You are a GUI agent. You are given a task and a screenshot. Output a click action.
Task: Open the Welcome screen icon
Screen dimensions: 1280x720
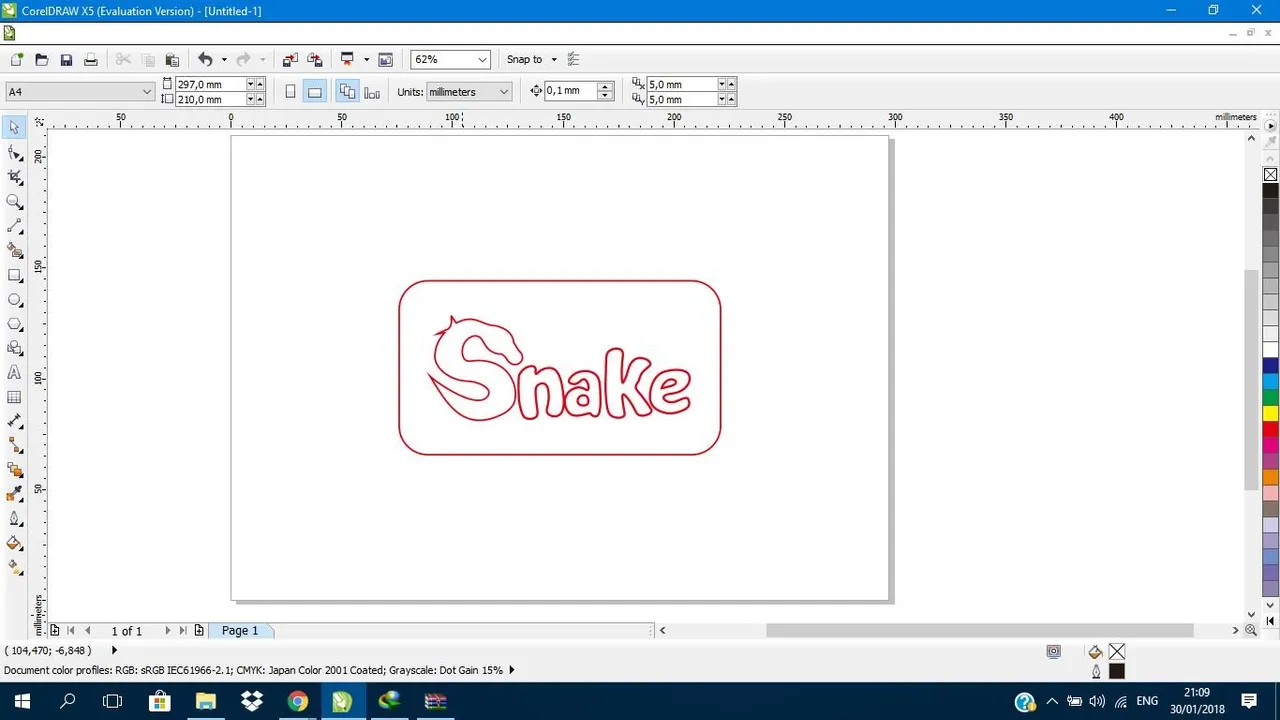[x=386, y=60]
